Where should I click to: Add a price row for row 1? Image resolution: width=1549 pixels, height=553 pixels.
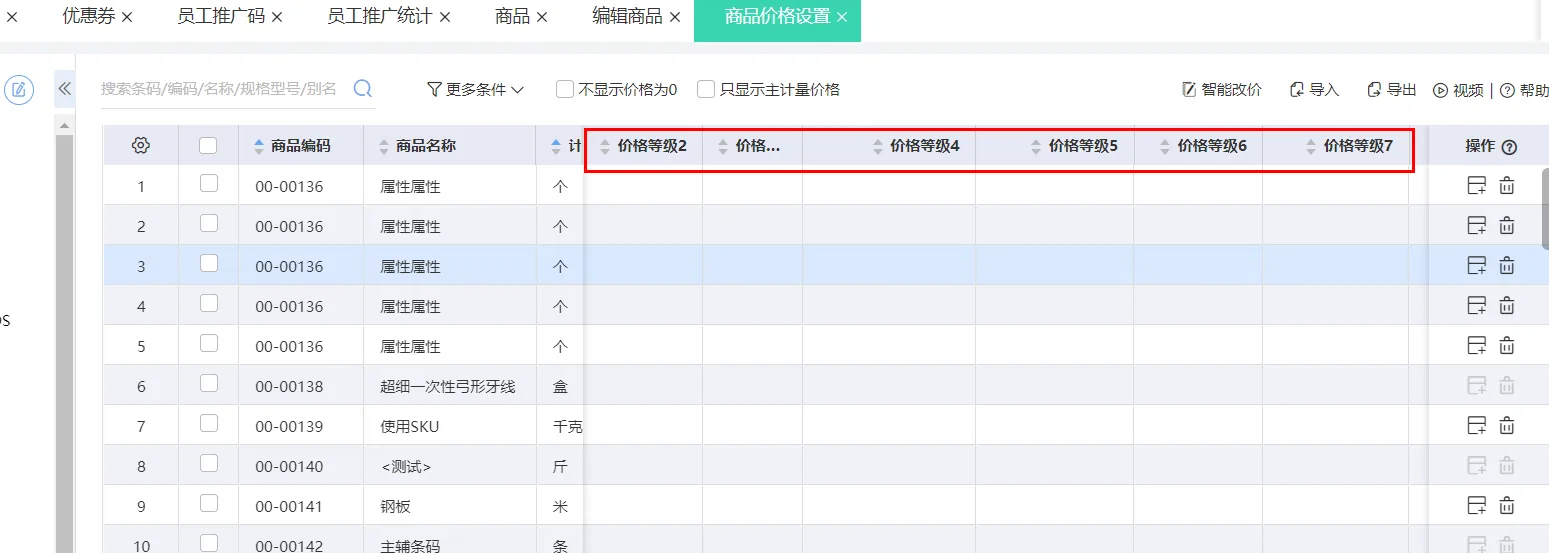(x=1476, y=185)
